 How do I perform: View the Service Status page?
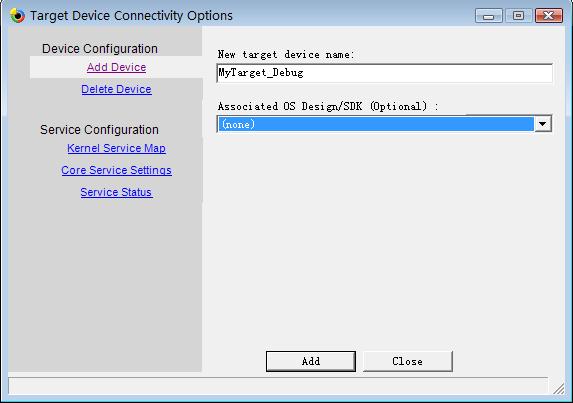point(116,192)
